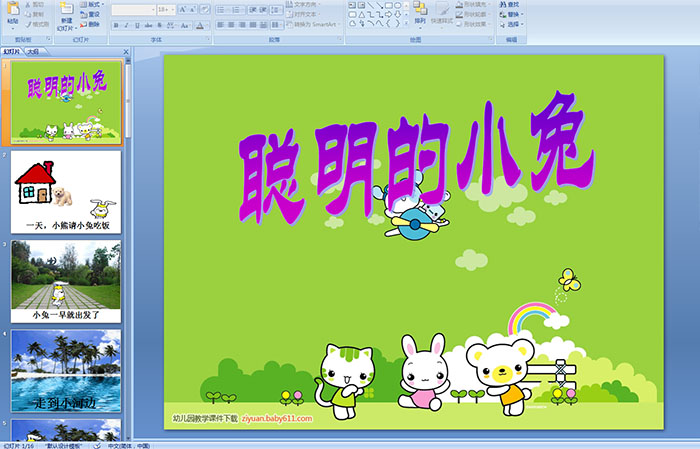Click the Numbering list icon

coord(238,10)
